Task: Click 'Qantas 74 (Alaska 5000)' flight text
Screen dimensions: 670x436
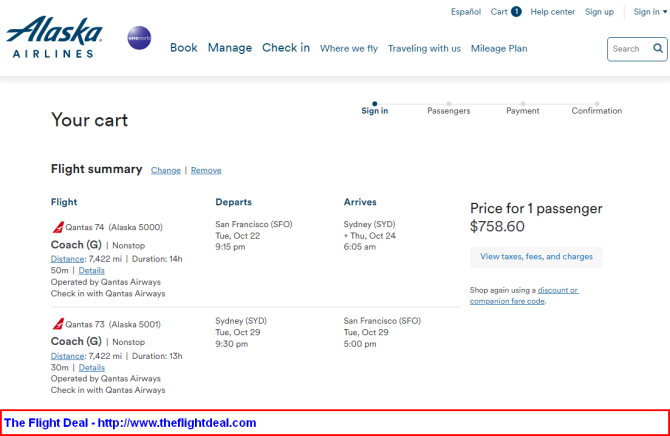Action: pyautogui.click(x=114, y=227)
